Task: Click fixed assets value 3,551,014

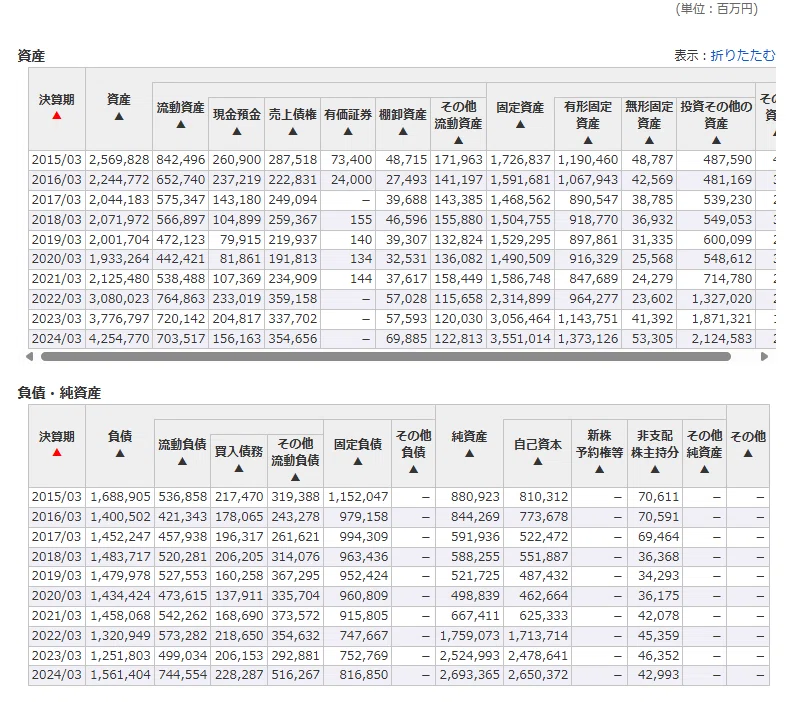Action: pyautogui.click(x=520, y=338)
